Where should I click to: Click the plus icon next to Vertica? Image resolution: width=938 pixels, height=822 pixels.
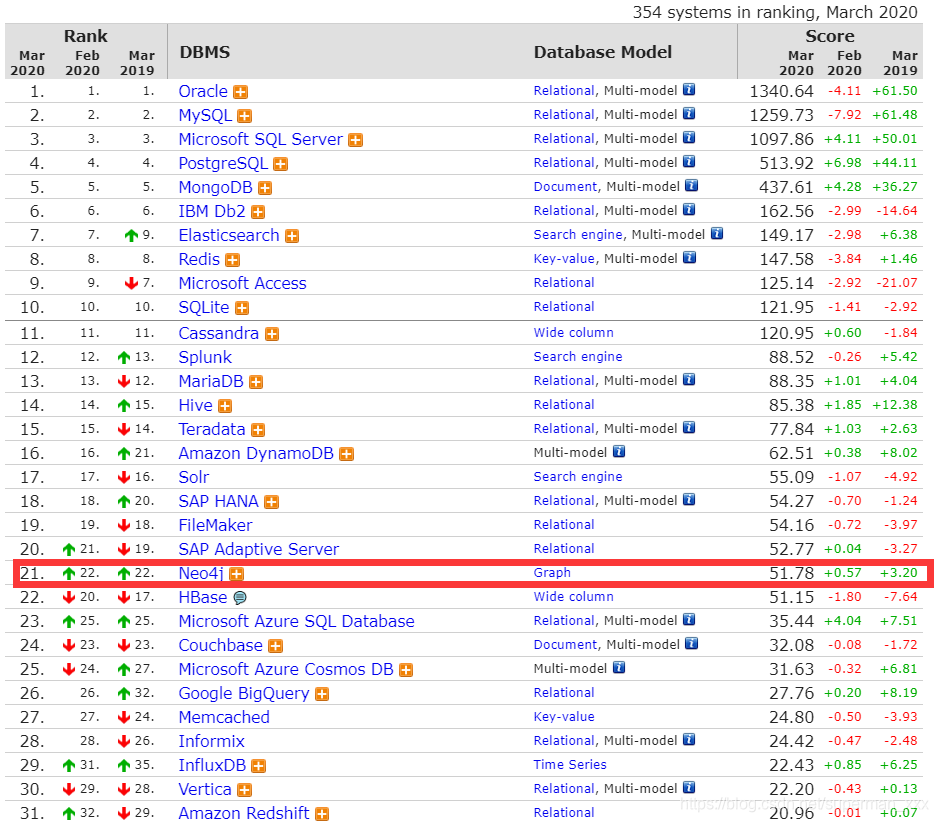pos(244,790)
